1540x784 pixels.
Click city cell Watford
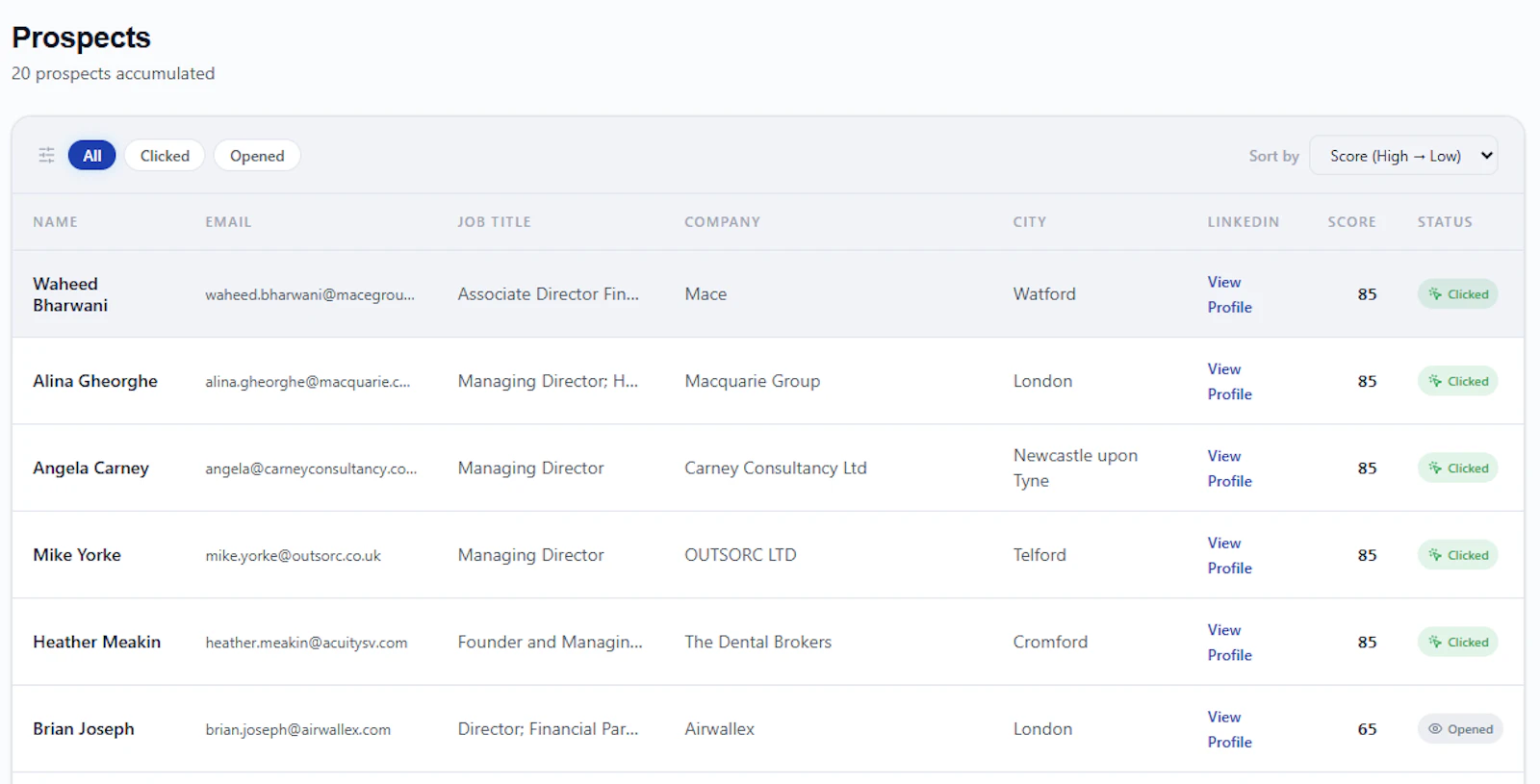[x=1044, y=294]
